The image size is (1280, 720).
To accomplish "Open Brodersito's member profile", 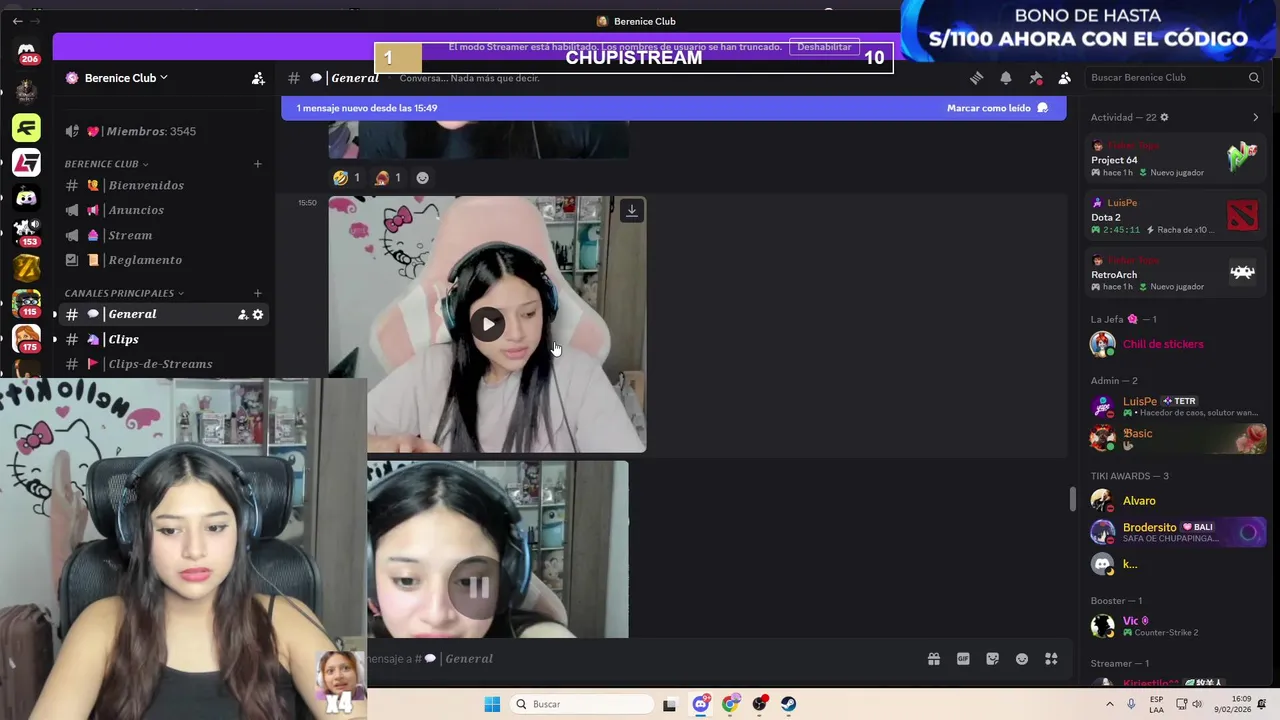I will pyautogui.click(x=1176, y=532).
